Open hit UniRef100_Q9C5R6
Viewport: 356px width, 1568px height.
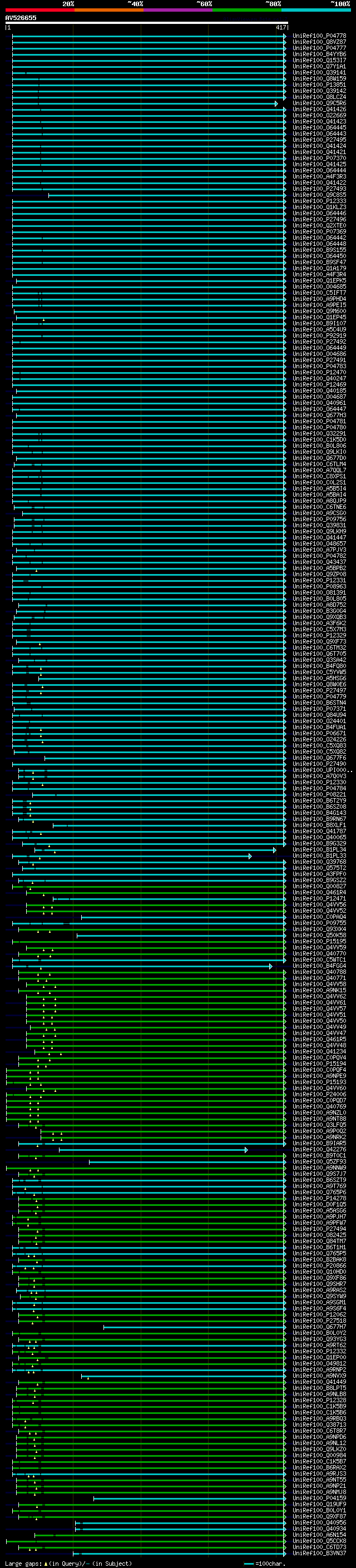click(319, 103)
